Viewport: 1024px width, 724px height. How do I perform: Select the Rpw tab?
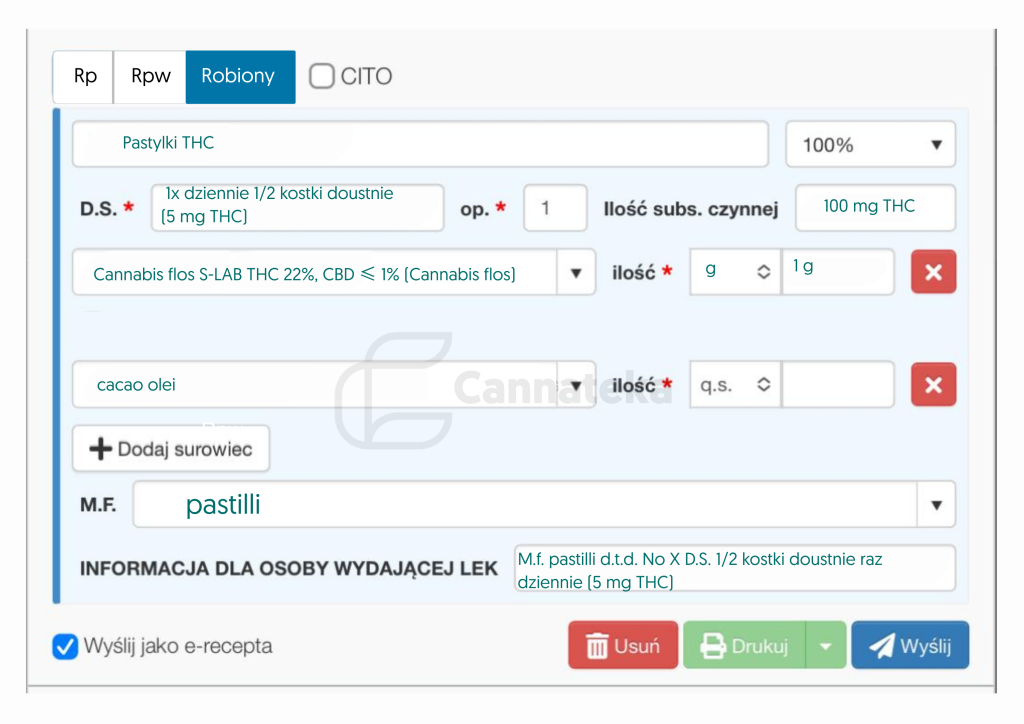pyautogui.click(x=149, y=76)
